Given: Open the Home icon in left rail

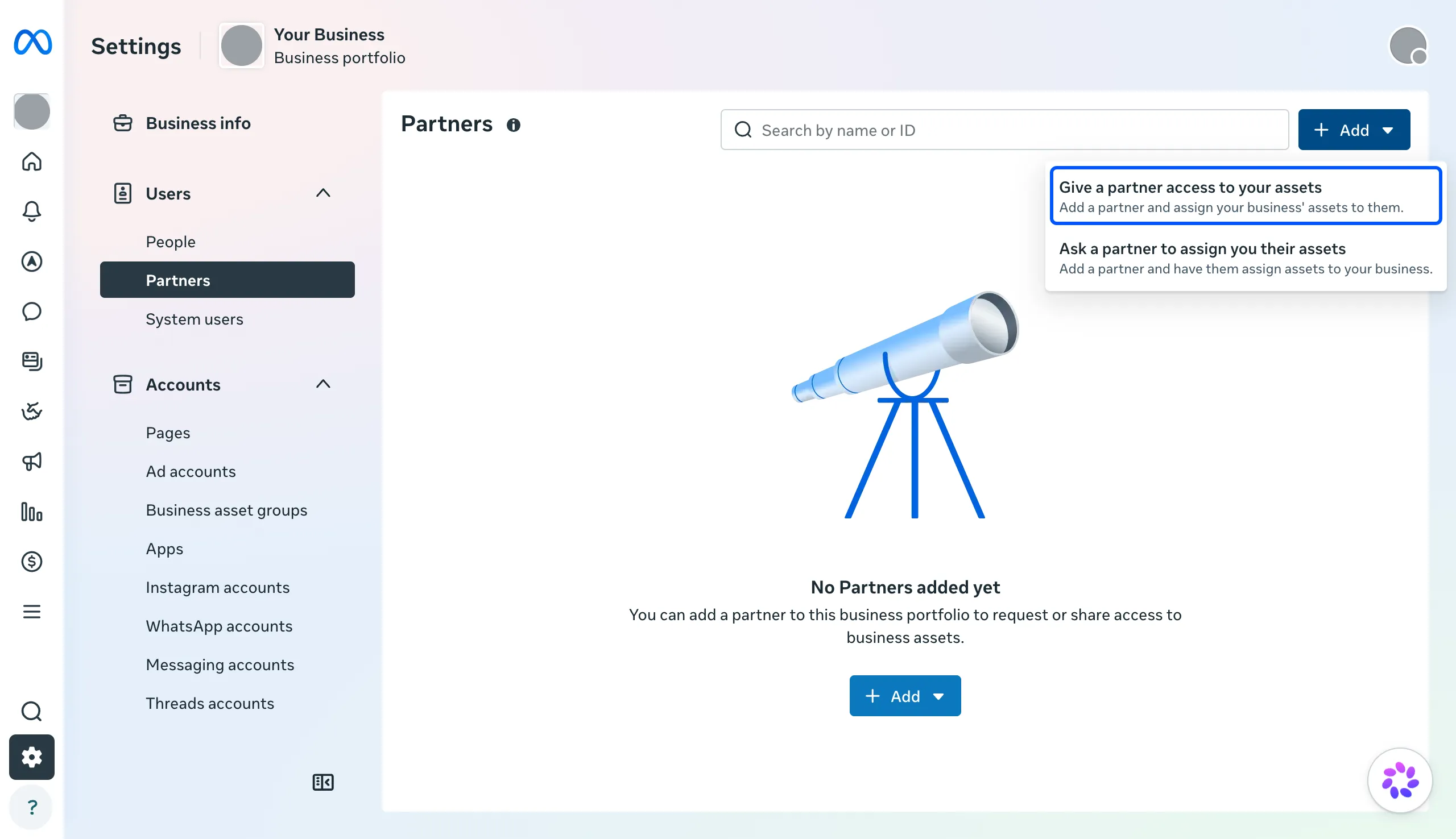Looking at the screenshot, I should pos(32,161).
